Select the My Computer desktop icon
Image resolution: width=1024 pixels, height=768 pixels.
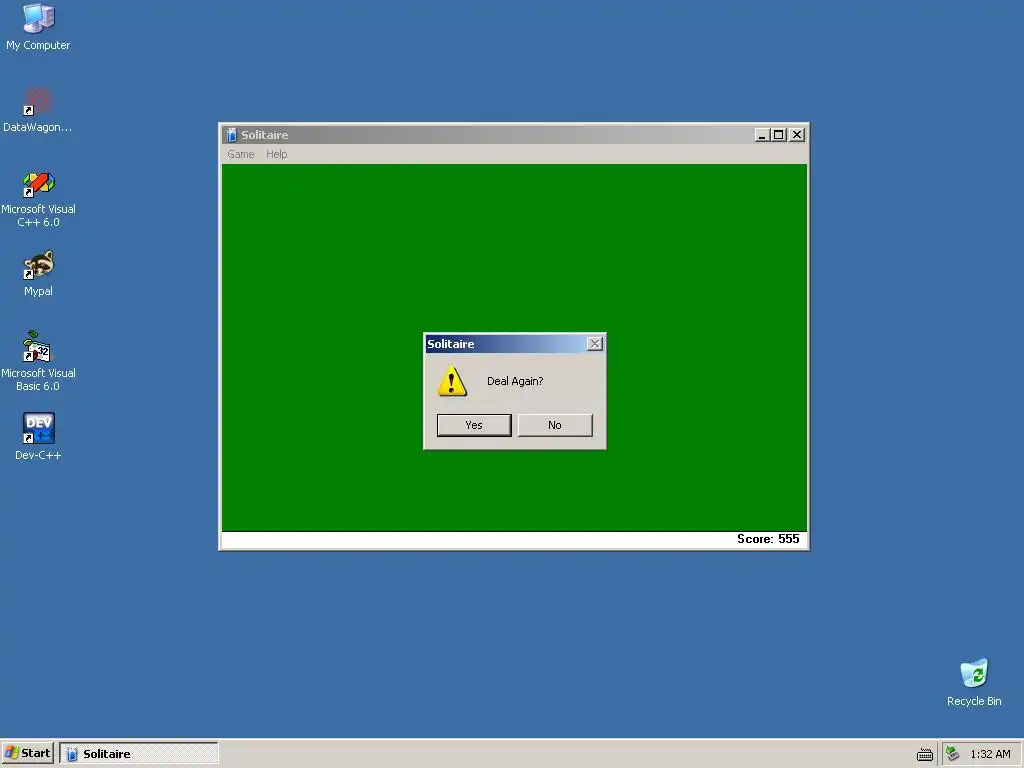point(38,27)
